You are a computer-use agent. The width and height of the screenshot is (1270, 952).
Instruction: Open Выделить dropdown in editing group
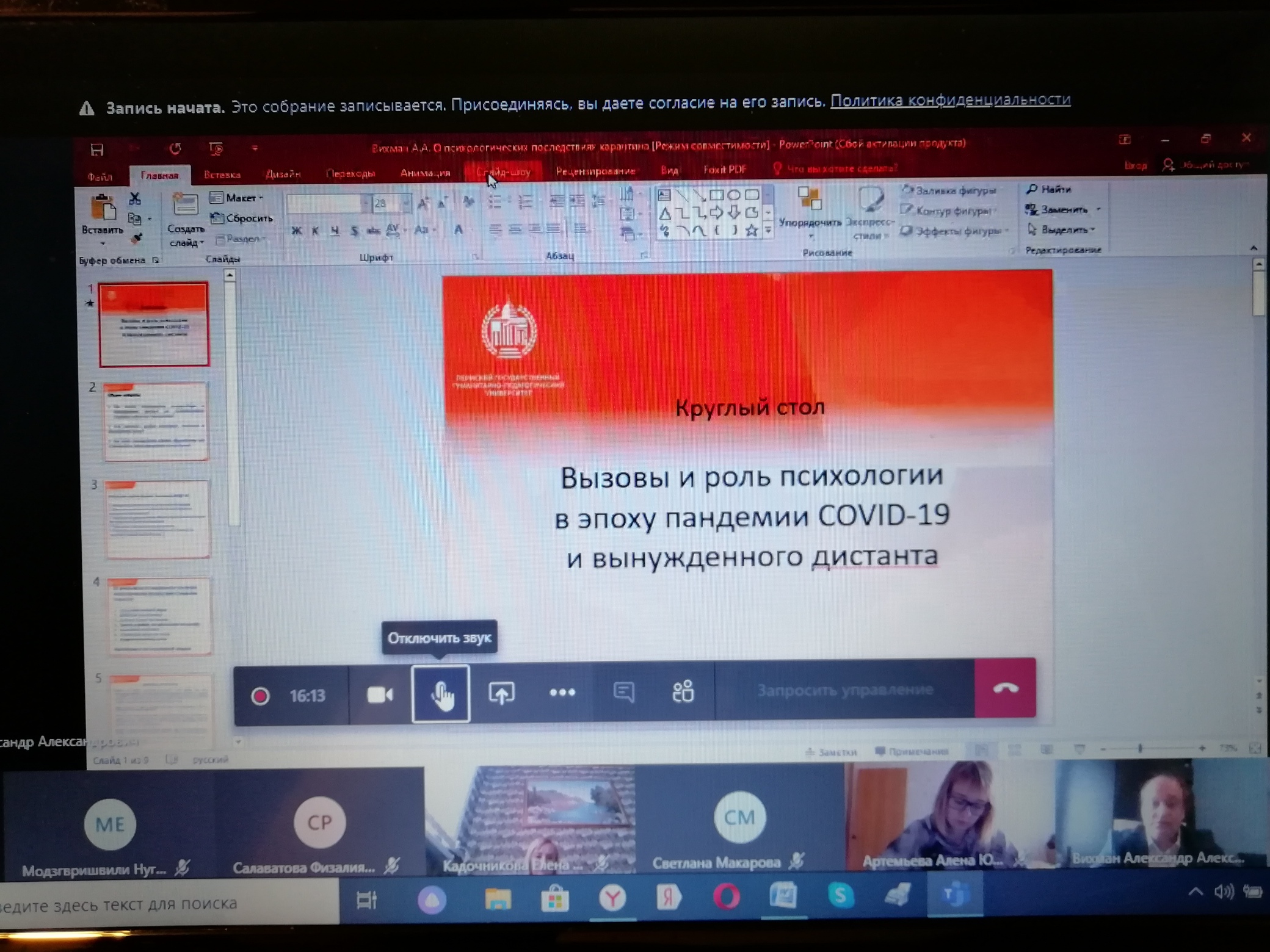1065,230
